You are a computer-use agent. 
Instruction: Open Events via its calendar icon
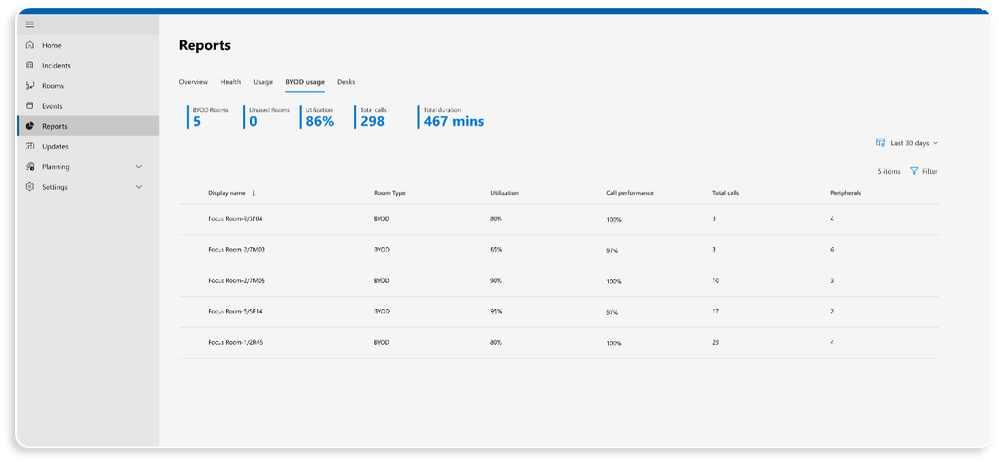[x=30, y=106]
